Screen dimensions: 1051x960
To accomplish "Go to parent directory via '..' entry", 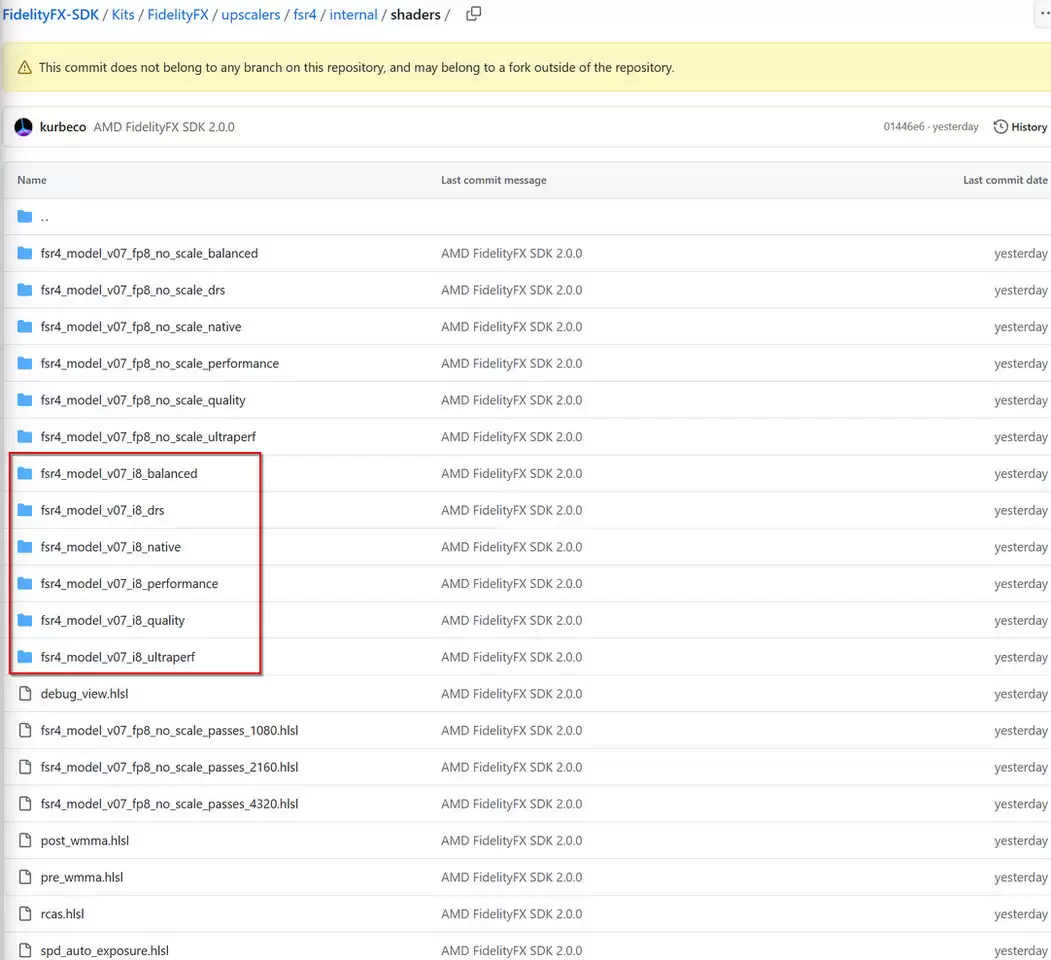I will (44, 217).
